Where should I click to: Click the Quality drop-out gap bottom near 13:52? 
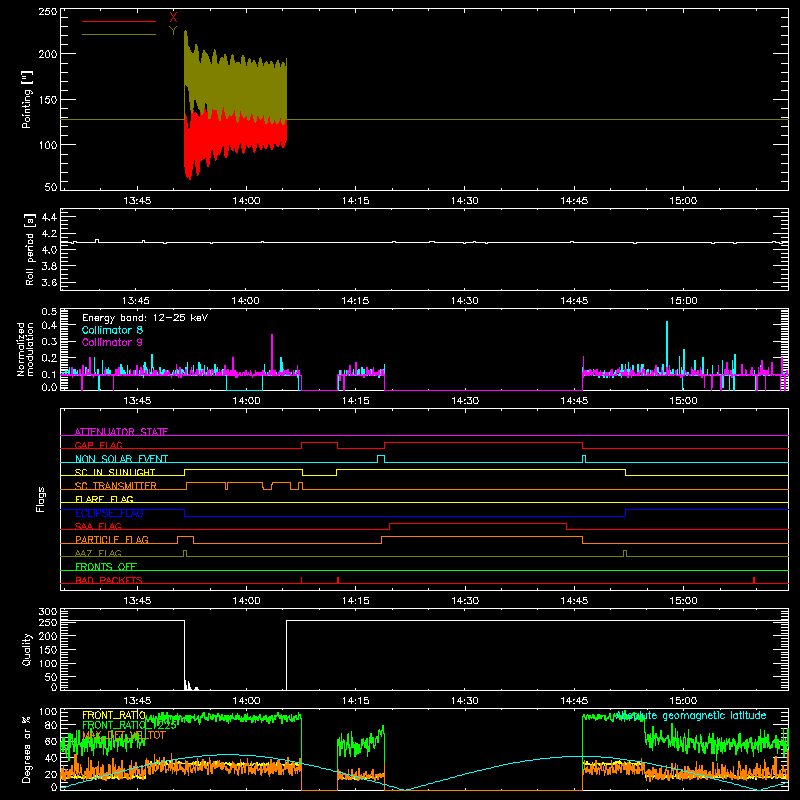(190, 686)
